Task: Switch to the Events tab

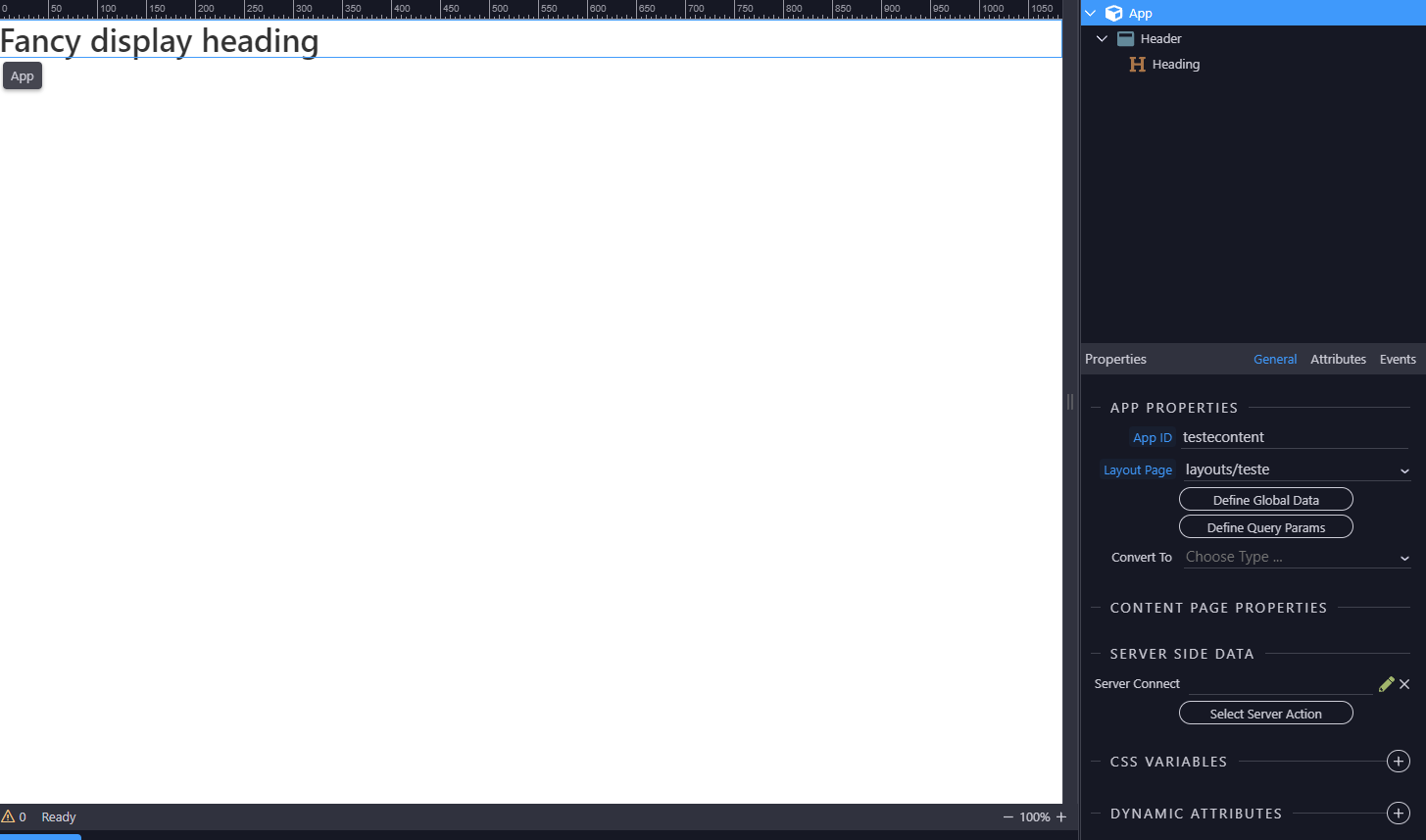Action: pyautogui.click(x=1398, y=359)
